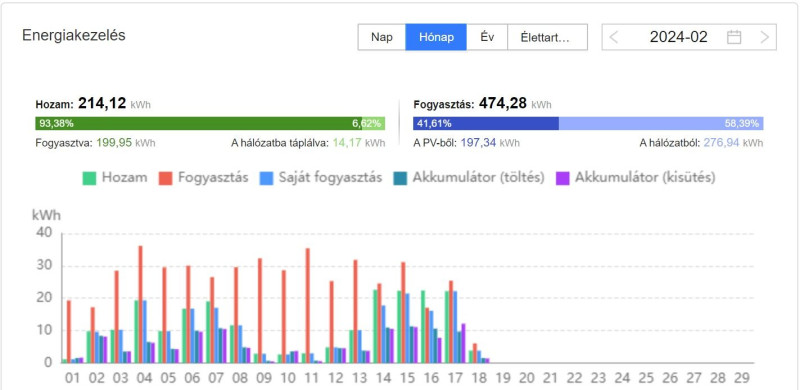Click the Hozam 214,12 kWh value
The image size is (800, 390).
[93, 104]
